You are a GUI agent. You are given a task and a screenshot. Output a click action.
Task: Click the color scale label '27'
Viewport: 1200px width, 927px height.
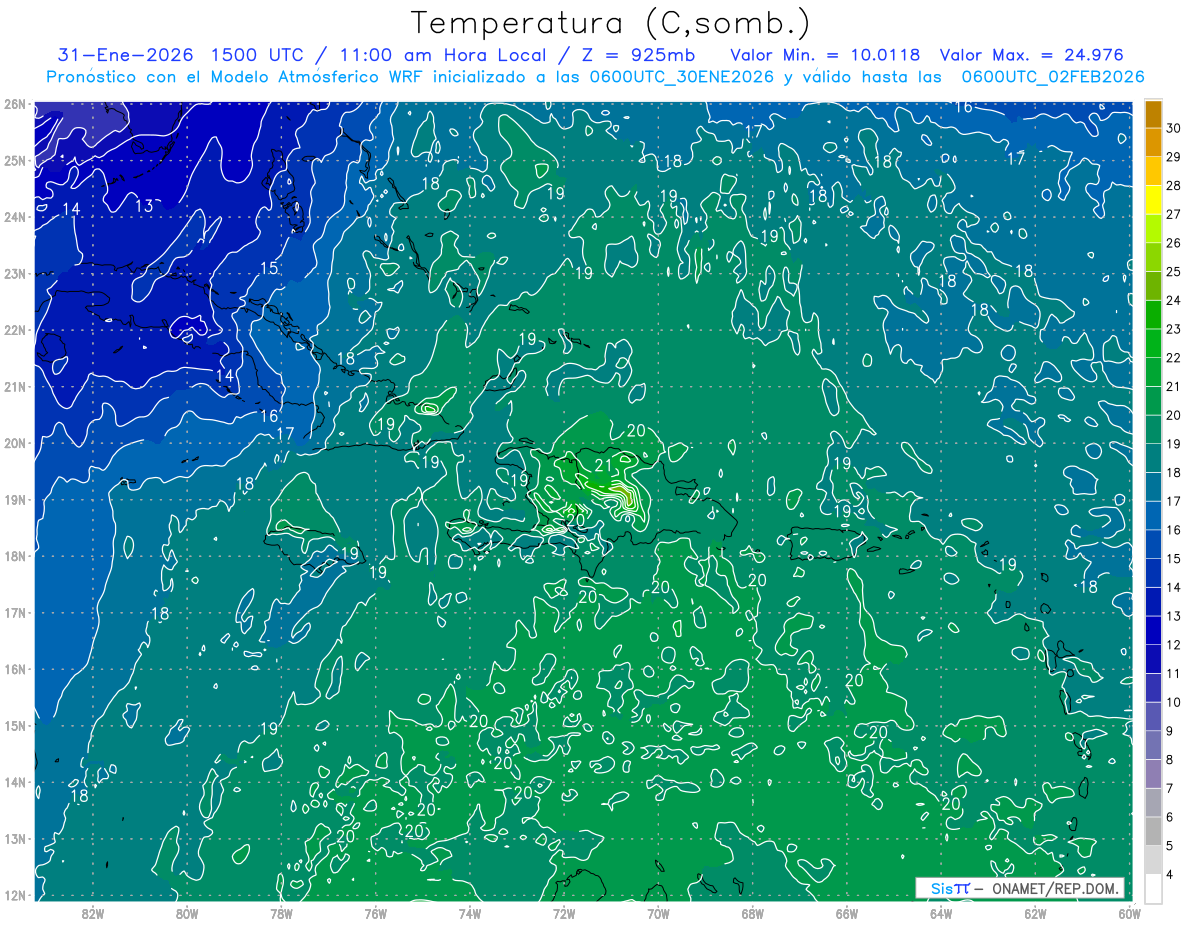1173,214
